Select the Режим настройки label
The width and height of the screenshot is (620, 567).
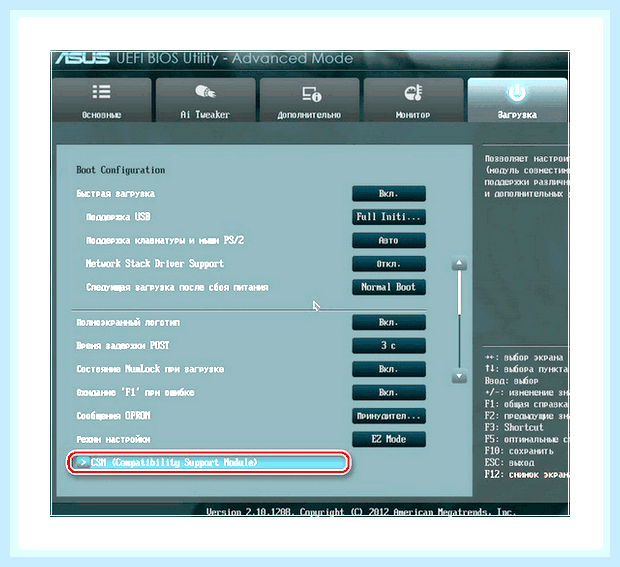[113, 439]
